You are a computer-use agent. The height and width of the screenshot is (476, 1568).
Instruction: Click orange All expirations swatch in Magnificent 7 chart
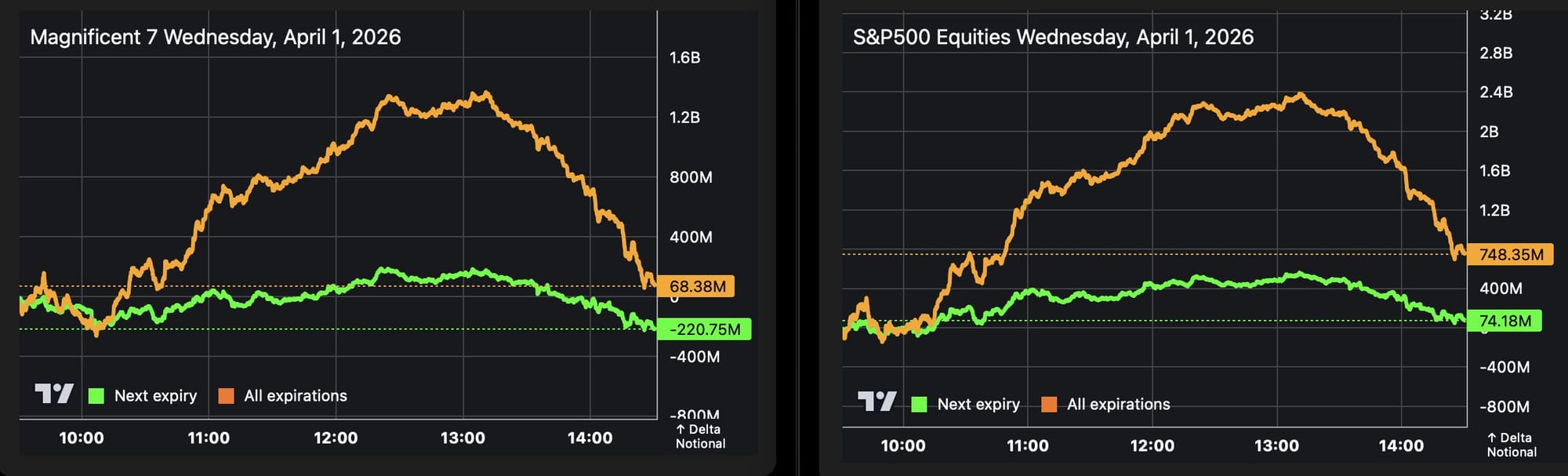227,396
